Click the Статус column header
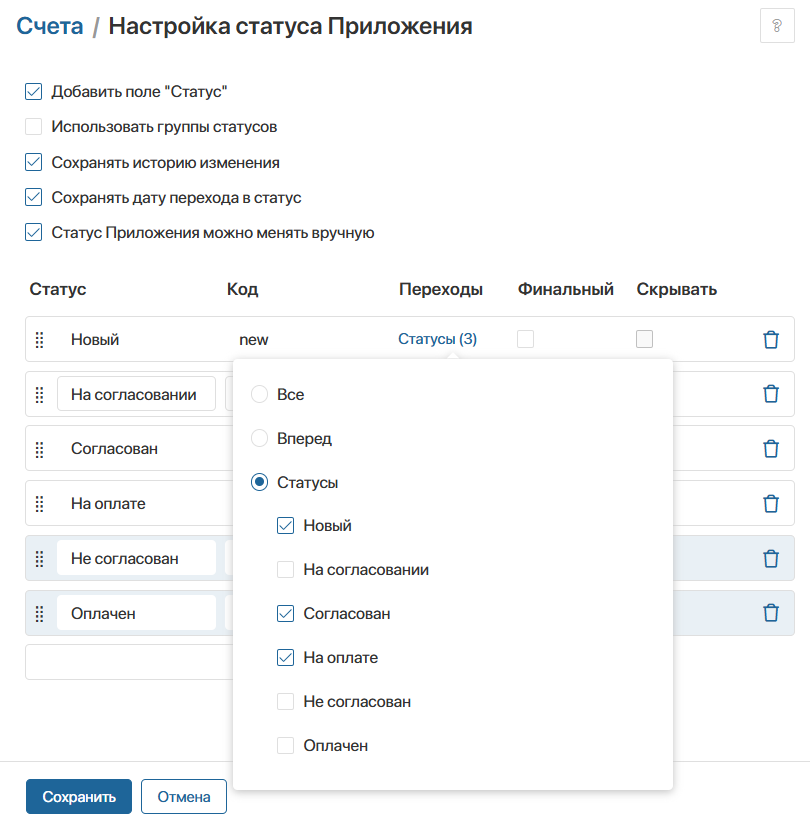This screenshot has width=810, height=822. click(x=58, y=289)
